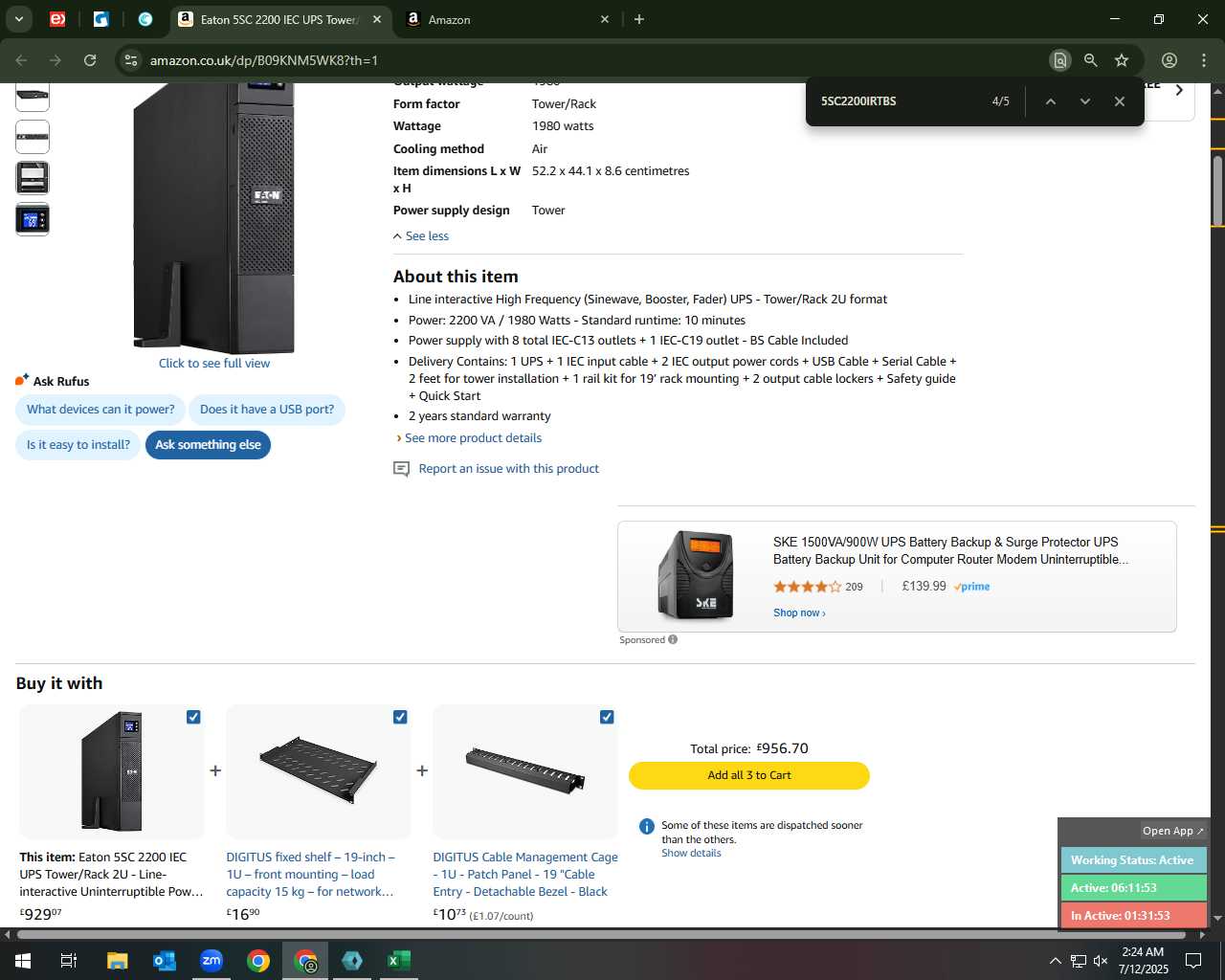Viewport: 1225px width, 980px height.
Task: Select LCD display thumbnail image
Action: pos(33,219)
